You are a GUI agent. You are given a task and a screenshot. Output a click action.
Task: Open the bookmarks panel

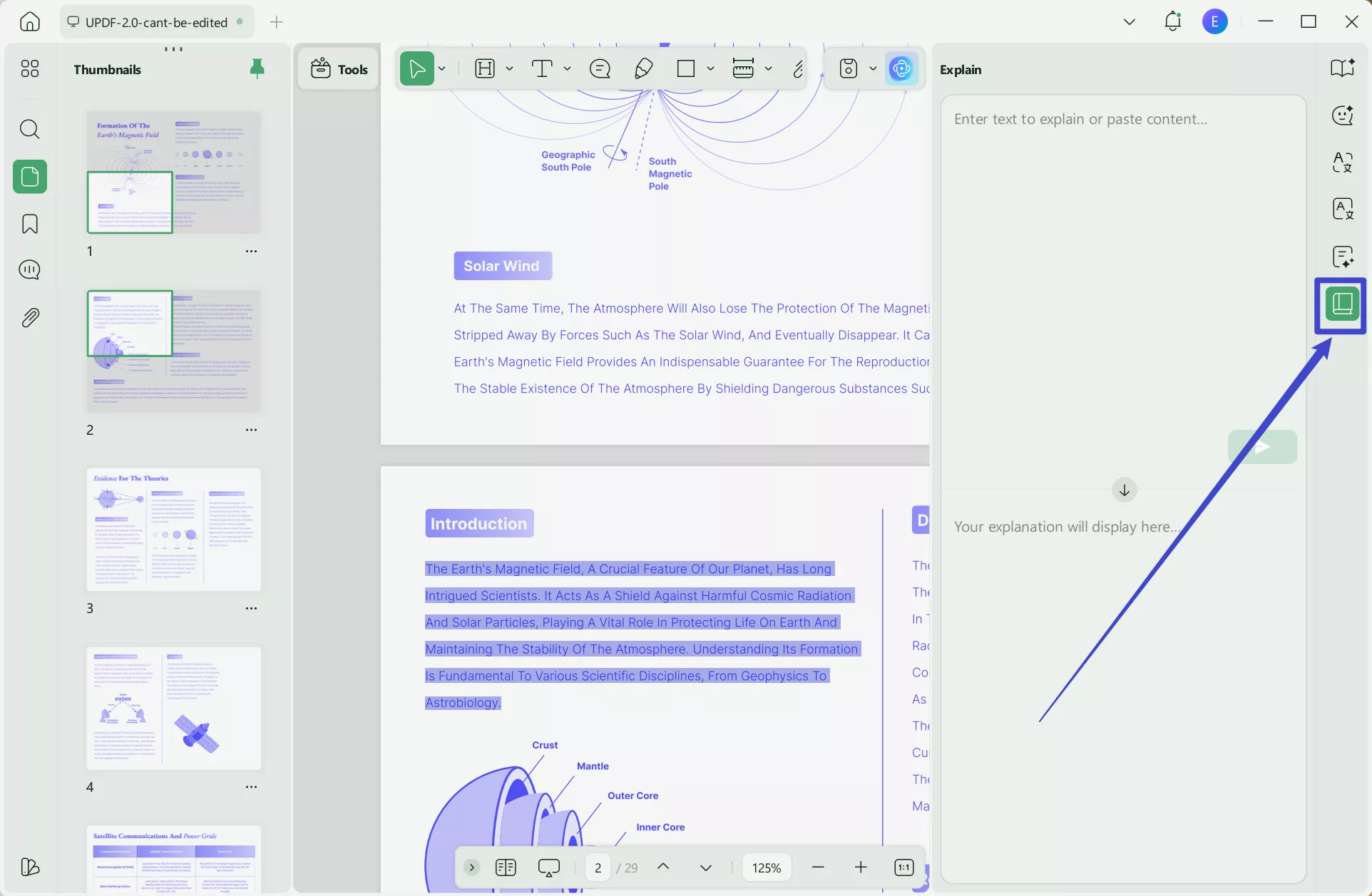point(29,224)
